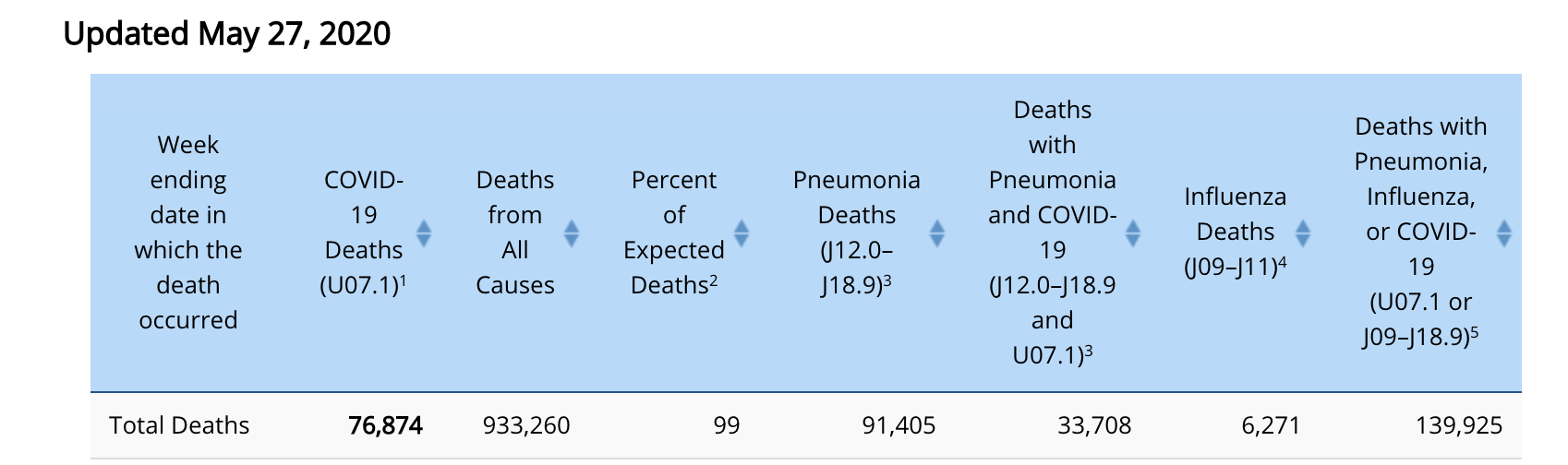Click sort arrows for Pneumonia and COVID-19 deaths
Screen dimensions: 1568x465
coord(1132,232)
